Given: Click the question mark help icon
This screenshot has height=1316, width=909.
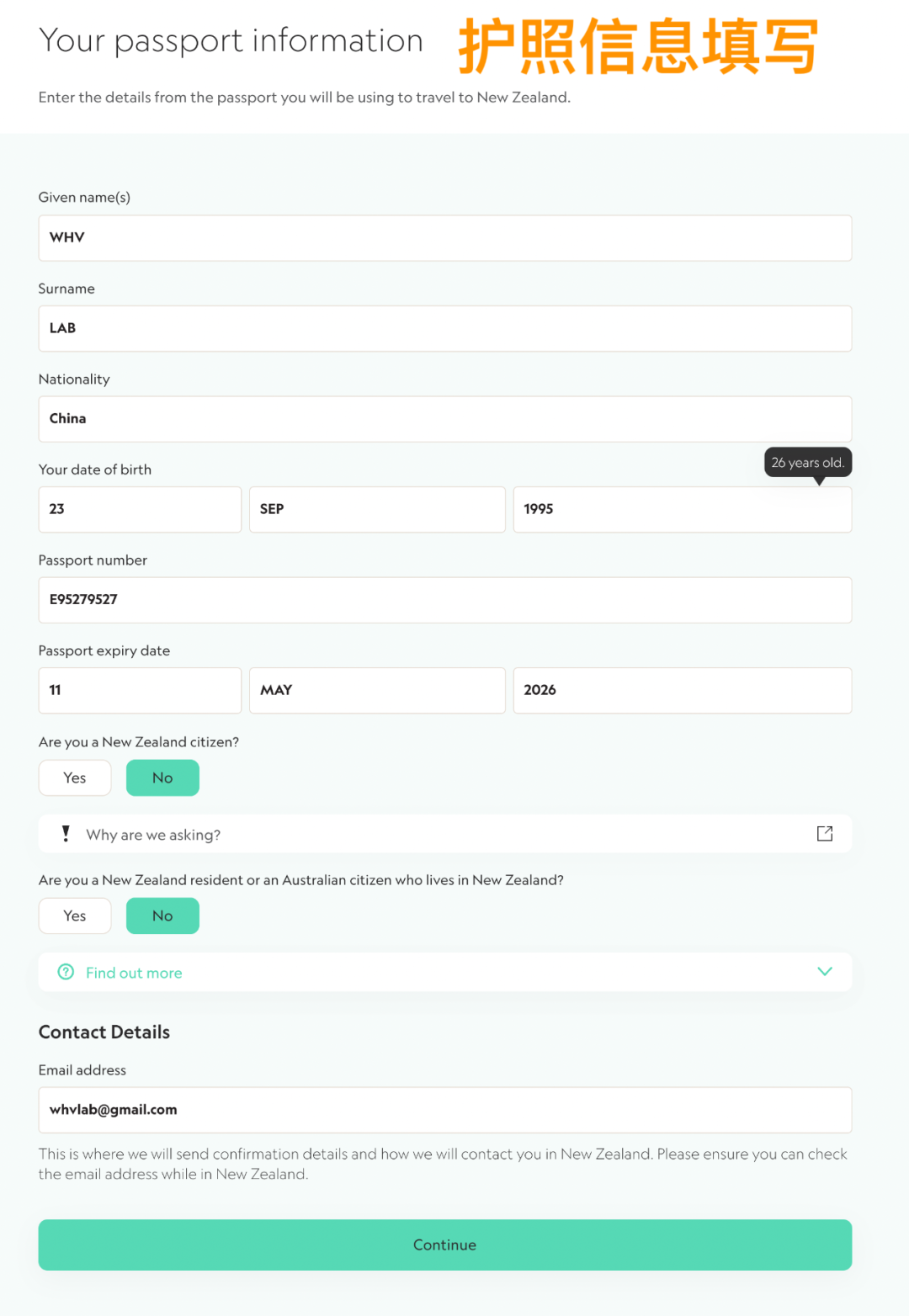Looking at the screenshot, I should pyautogui.click(x=66, y=972).
